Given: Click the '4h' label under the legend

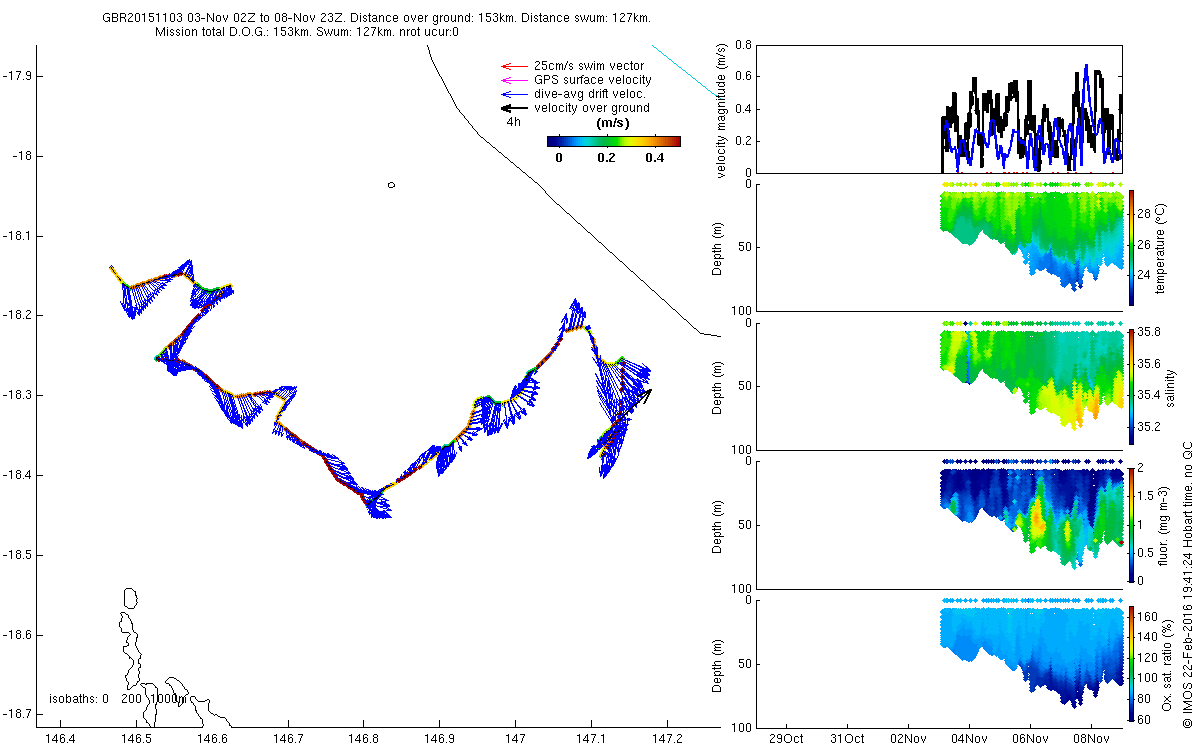Looking at the screenshot, I should (514, 122).
